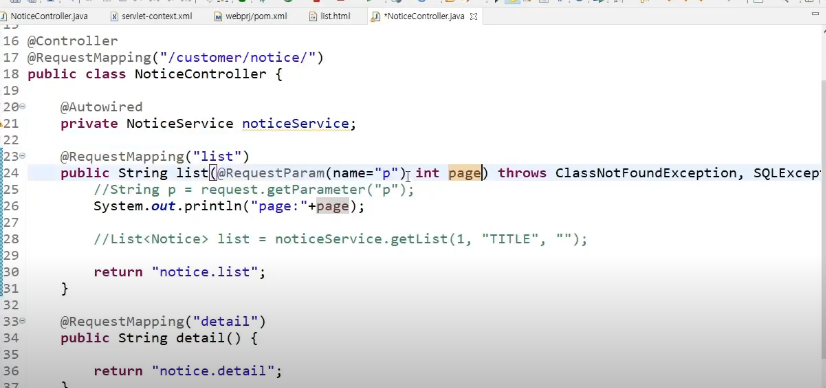Viewport: 826px width, 388px height.
Task: Click the "p" string on line 24
Action: pos(386,173)
